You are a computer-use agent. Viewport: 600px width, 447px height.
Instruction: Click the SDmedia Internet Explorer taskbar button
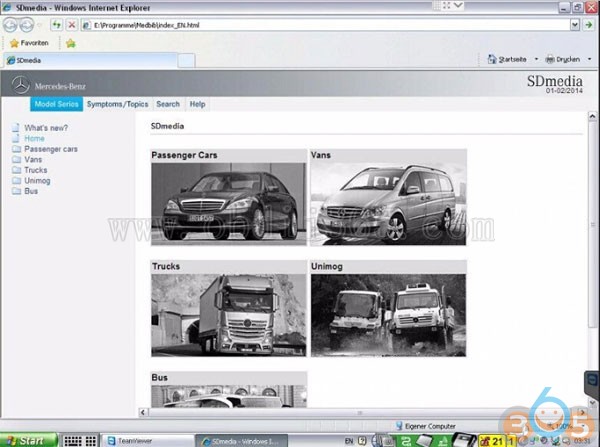click(242, 441)
